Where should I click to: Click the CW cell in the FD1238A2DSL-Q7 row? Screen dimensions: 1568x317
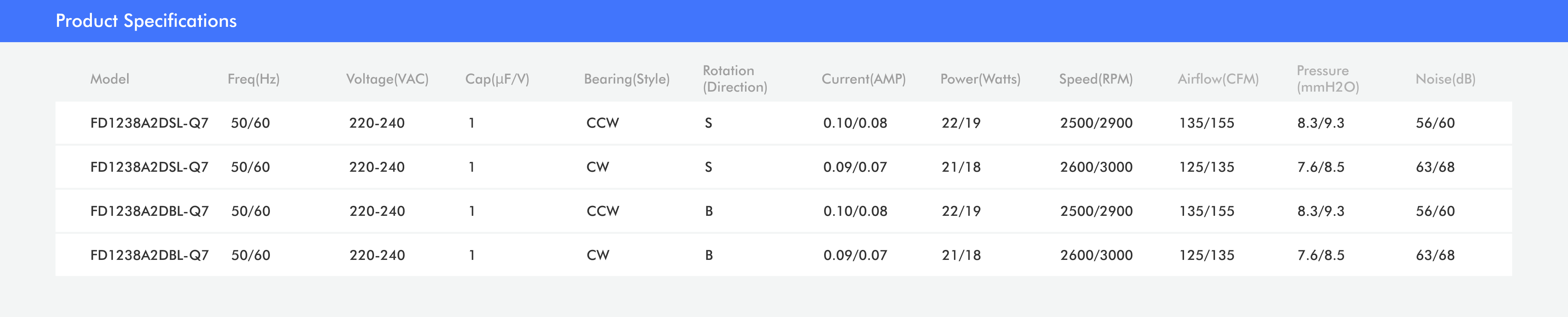[x=598, y=167]
